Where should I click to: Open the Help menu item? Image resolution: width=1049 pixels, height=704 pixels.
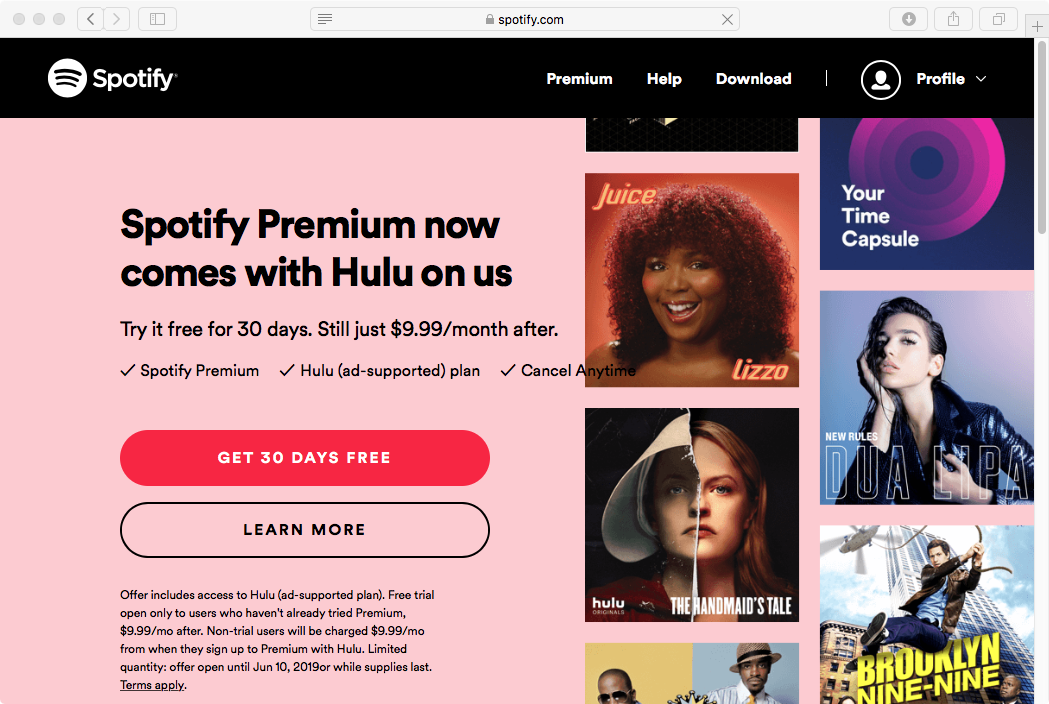click(x=664, y=79)
